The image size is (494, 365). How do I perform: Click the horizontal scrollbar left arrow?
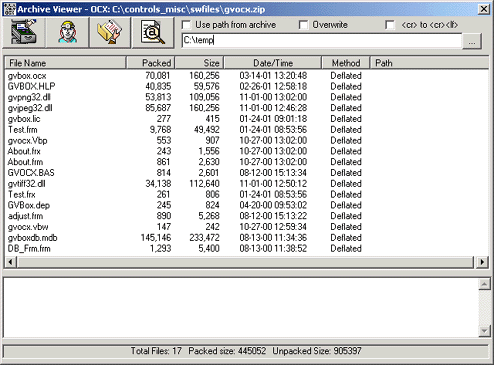[x=10, y=262]
